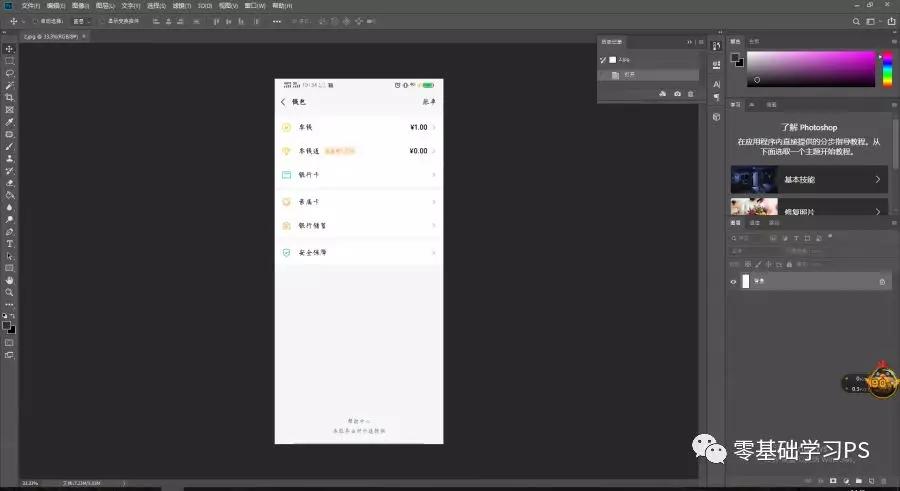Select the Eyedropper tool
The image size is (900, 491).
coord(9,122)
